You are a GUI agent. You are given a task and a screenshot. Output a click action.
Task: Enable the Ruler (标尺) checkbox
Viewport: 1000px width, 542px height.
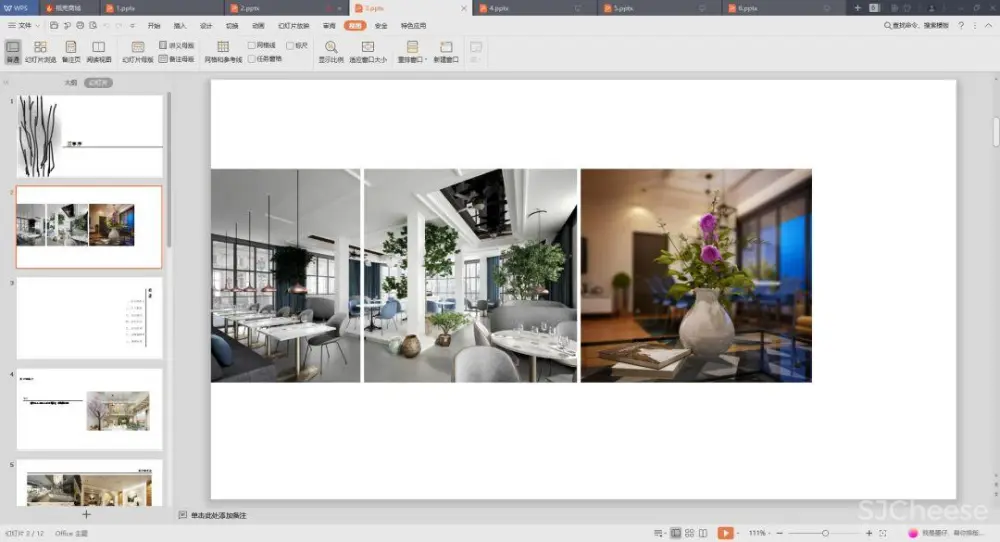pyautogui.click(x=290, y=45)
